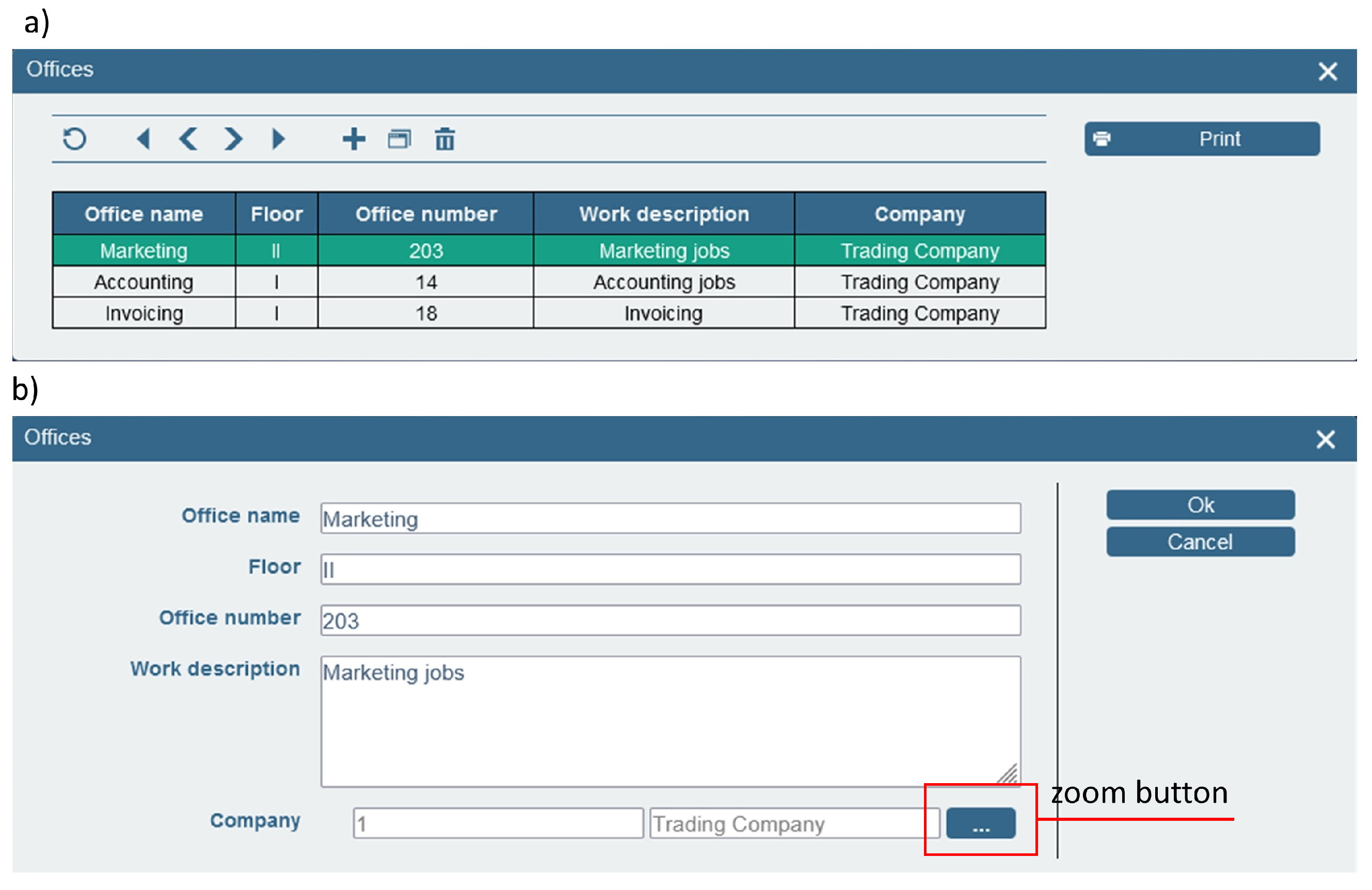Delete record using trash icon
The image size is (1372, 890).
point(444,139)
